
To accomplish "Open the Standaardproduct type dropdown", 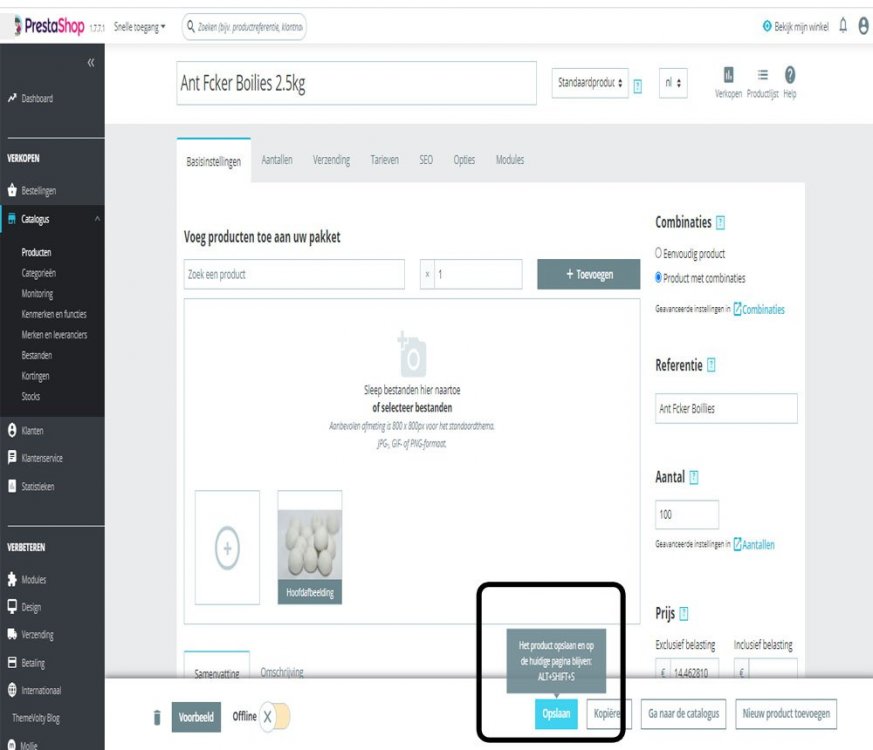I will click(x=590, y=83).
